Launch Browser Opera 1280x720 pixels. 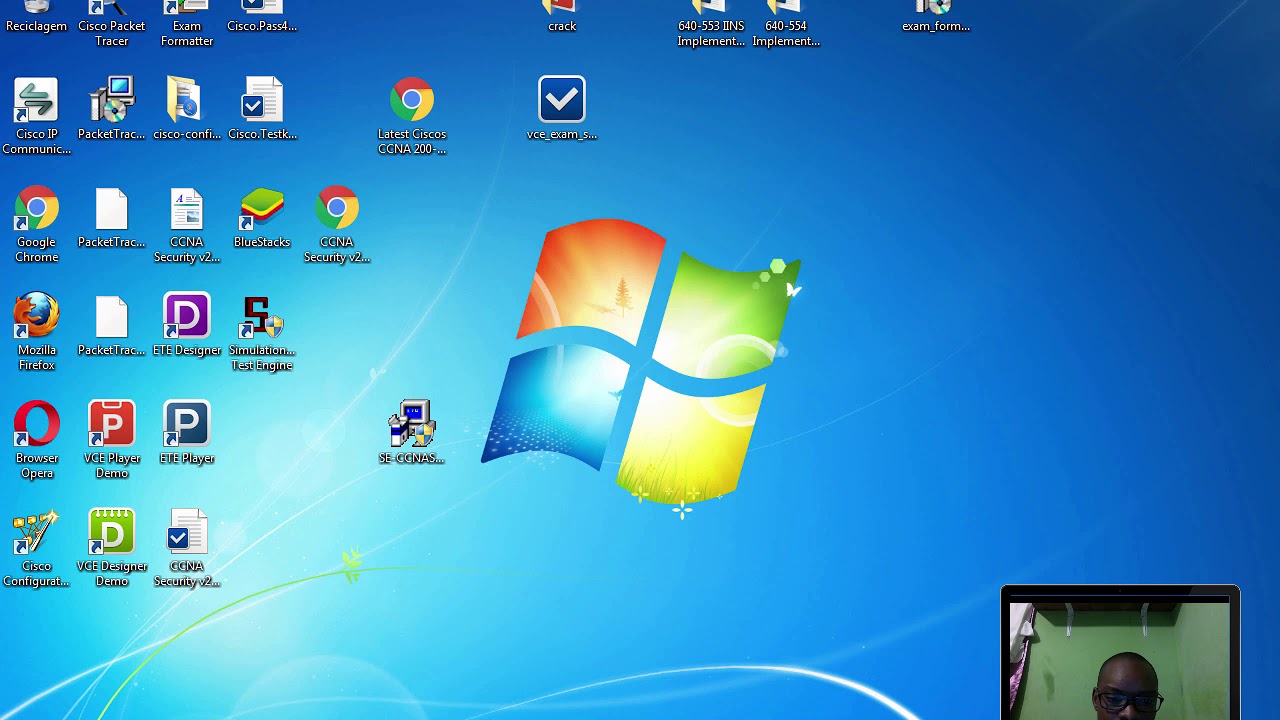click(37, 440)
